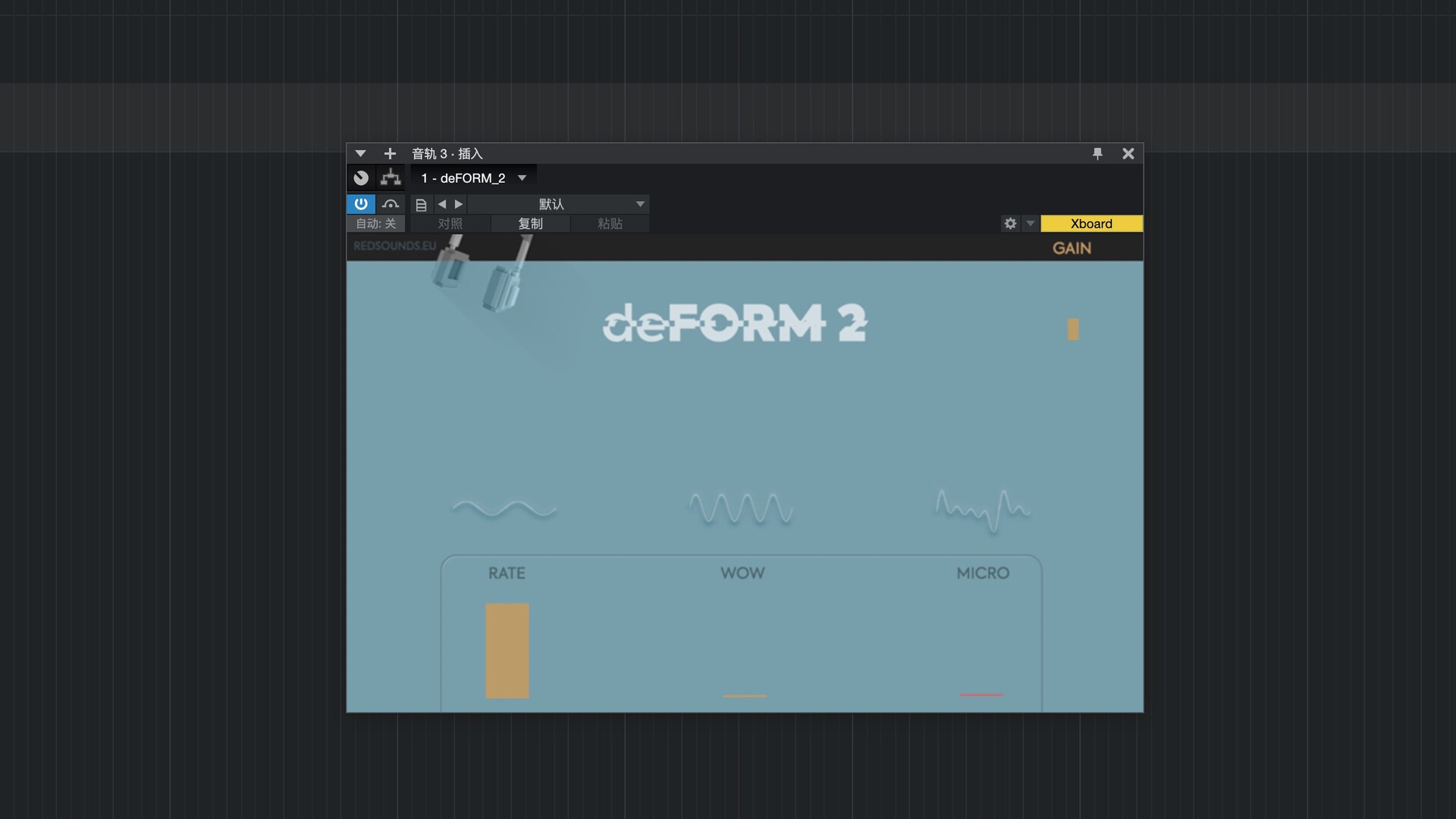This screenshot has height=819, width=1456.
Task: Click the GAIN label
Action: [x=1072, y=248]
